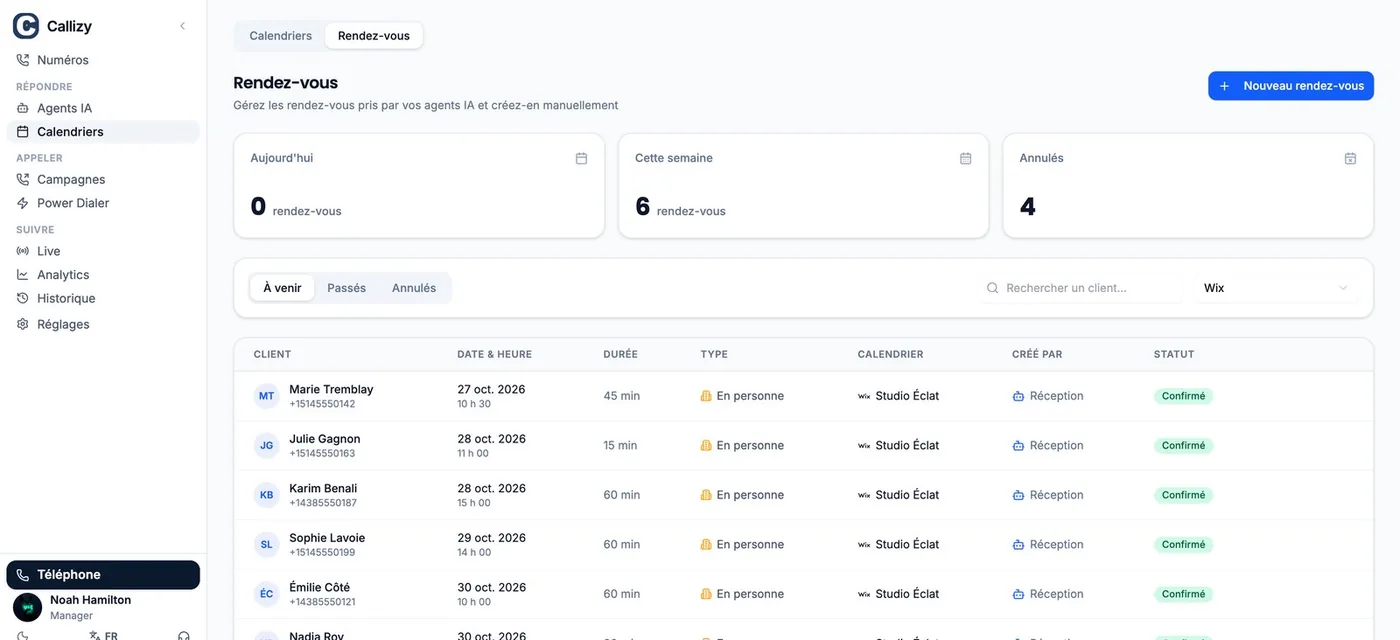Screen dimensions: 1400x640
Task: Click the name Émilie Côté
Action: coord(319,587)
